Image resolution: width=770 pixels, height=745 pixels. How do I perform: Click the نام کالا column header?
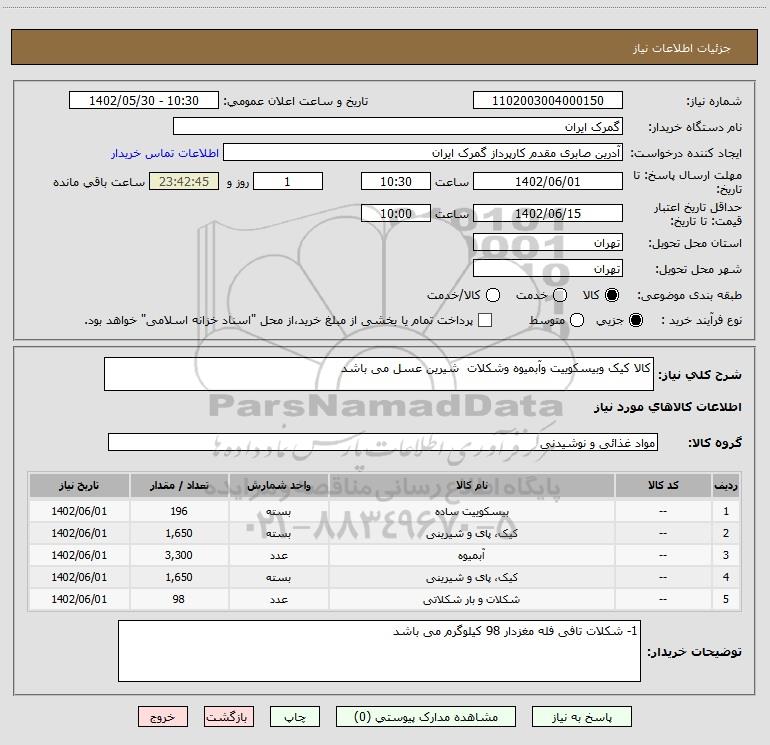pos(471,485)
